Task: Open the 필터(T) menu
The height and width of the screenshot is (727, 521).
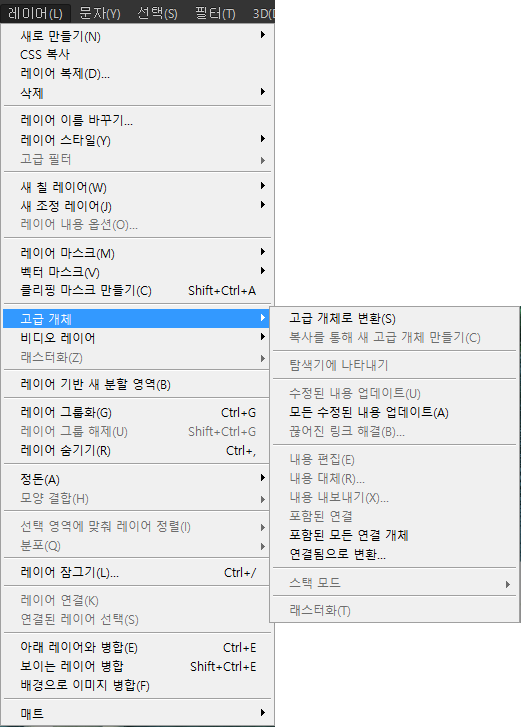Action: [215, 13]
